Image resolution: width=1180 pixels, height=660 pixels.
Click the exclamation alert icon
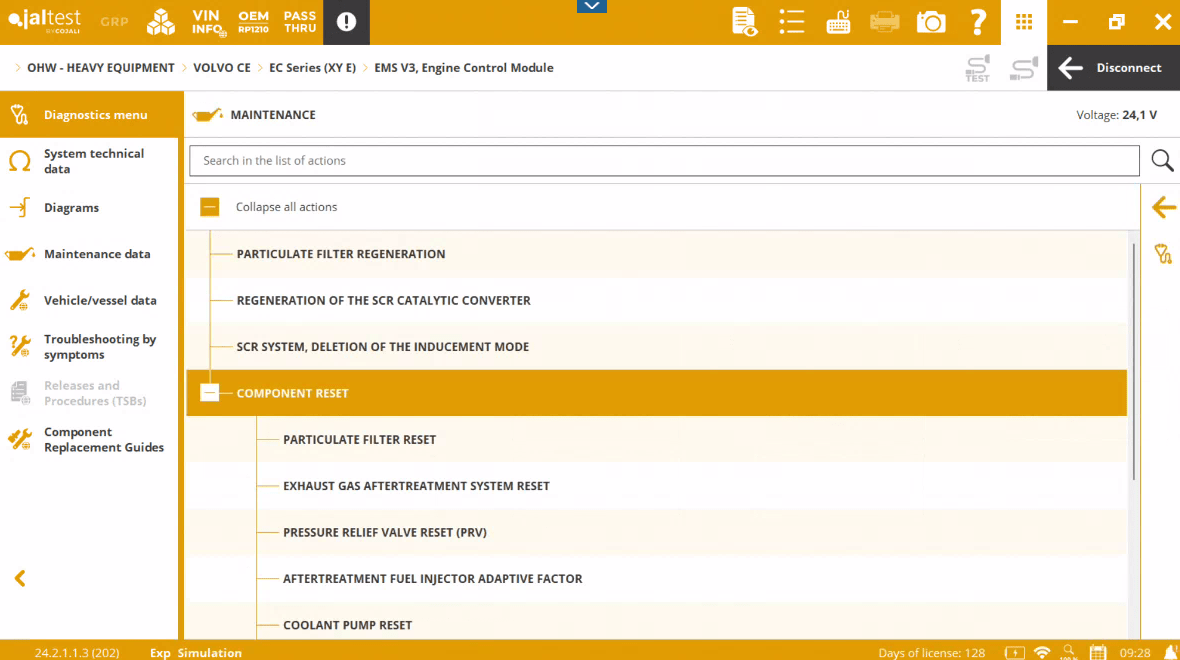[346, 22]
